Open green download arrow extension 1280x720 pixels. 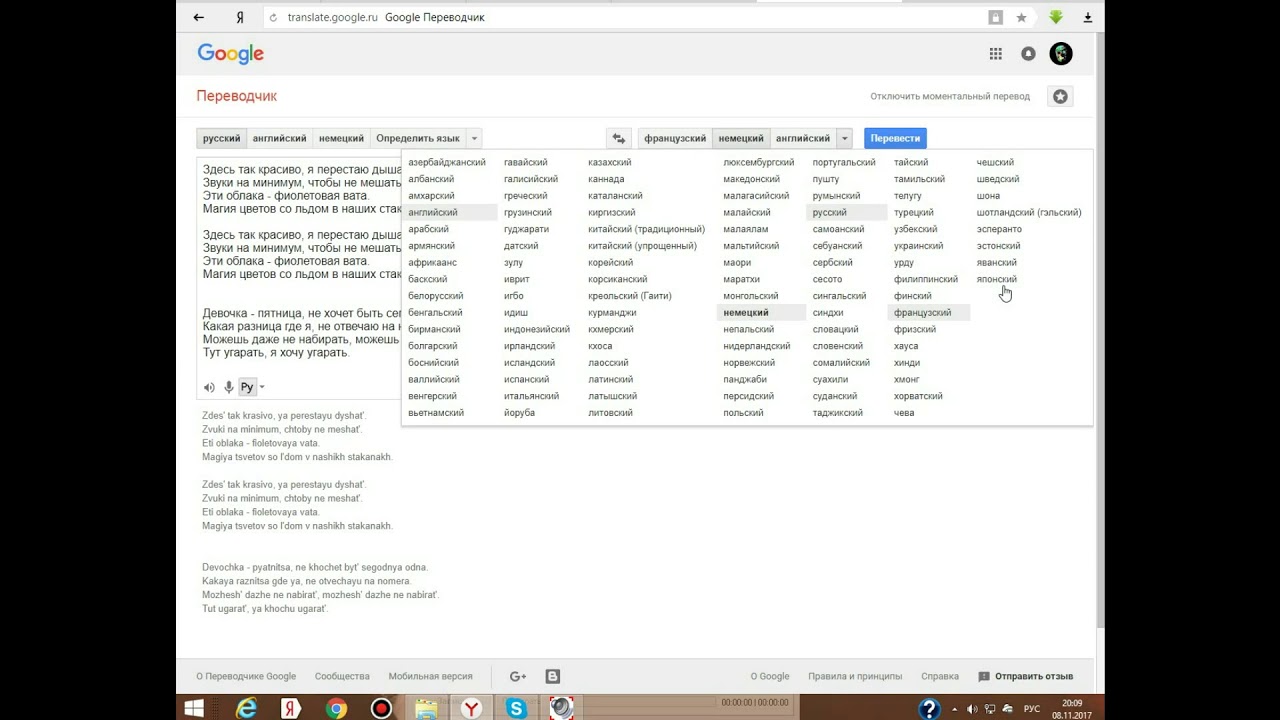[x=1056, y=17]
